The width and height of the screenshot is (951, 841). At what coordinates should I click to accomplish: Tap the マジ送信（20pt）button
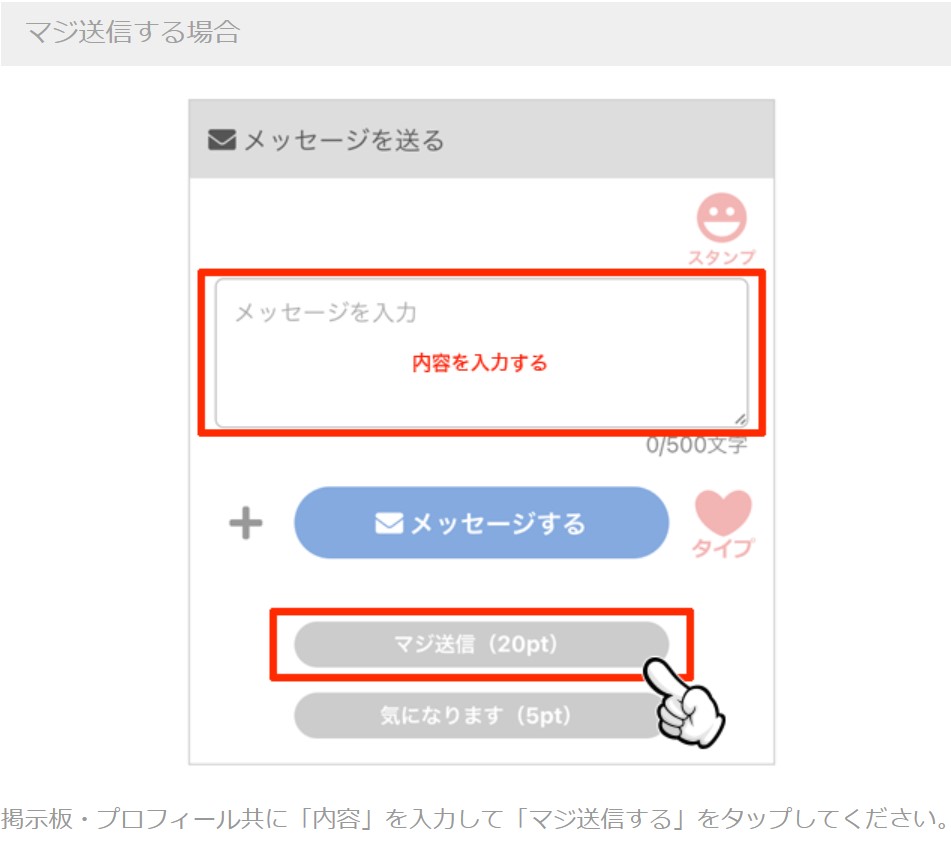(x=482, y=644)
